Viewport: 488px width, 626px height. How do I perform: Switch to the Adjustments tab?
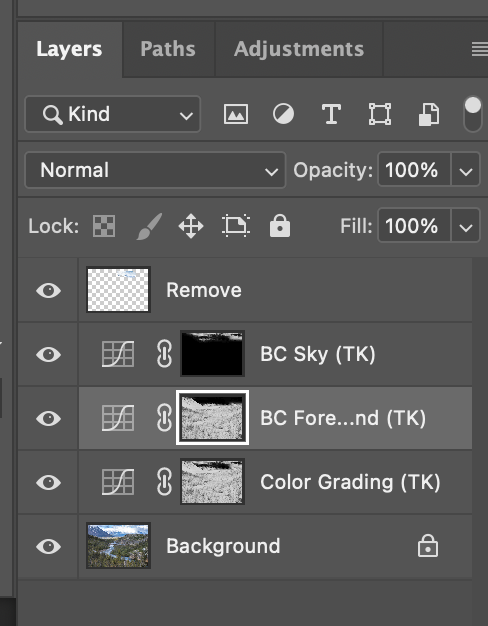(x=299, y=49)
